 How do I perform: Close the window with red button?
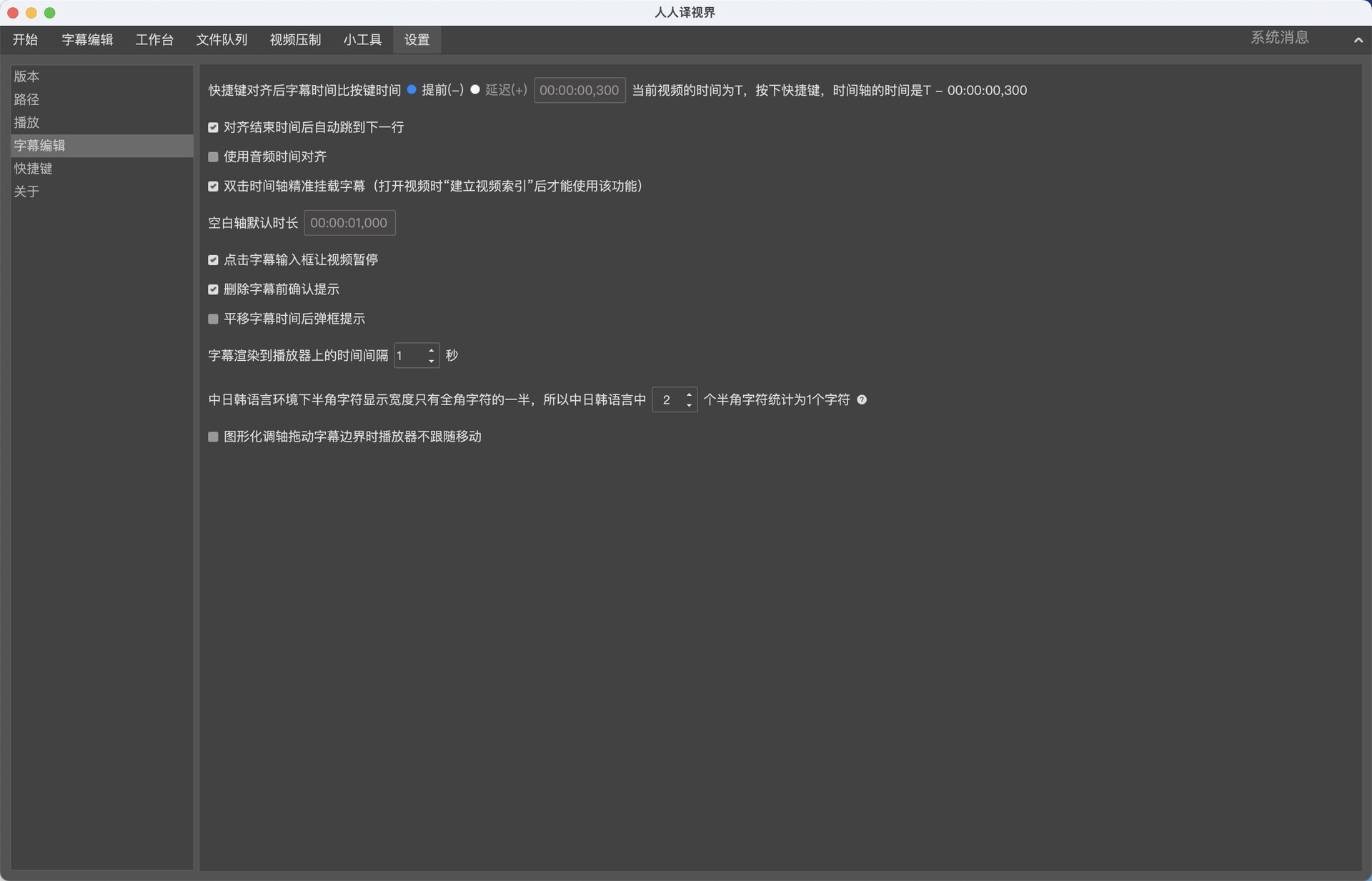pyautogui.click(x=13, y=13)
